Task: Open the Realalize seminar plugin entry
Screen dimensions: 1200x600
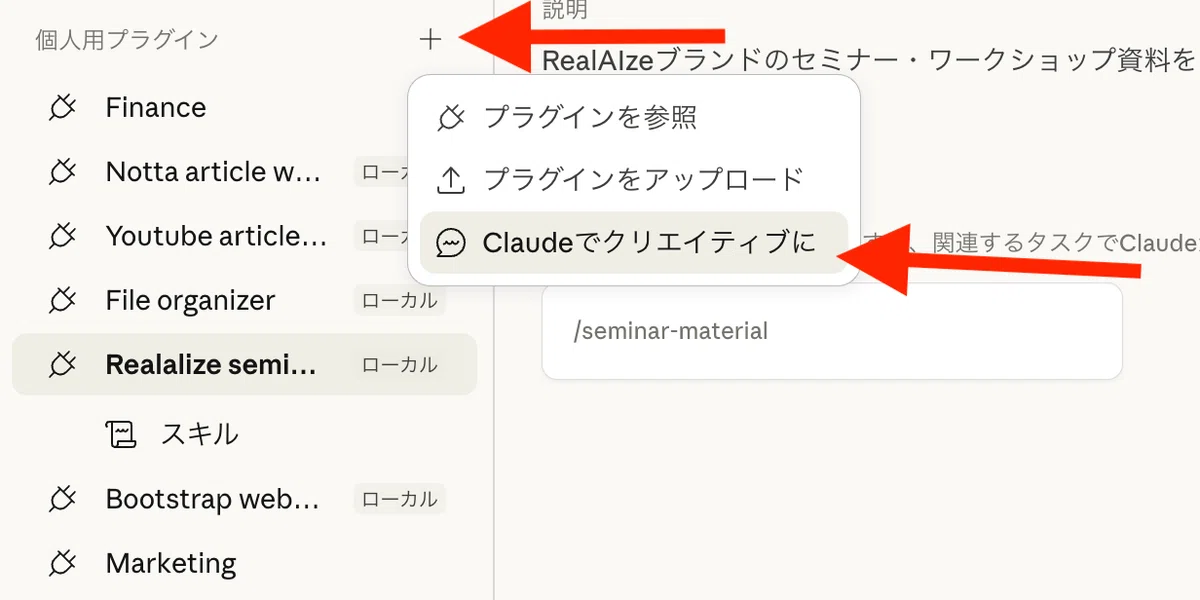Action: coord(244,365)
